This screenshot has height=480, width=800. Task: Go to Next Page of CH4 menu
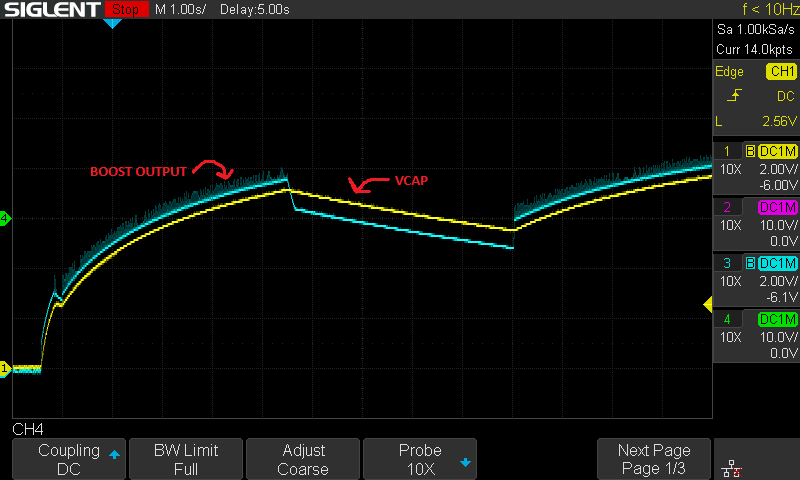pos(654,459)
